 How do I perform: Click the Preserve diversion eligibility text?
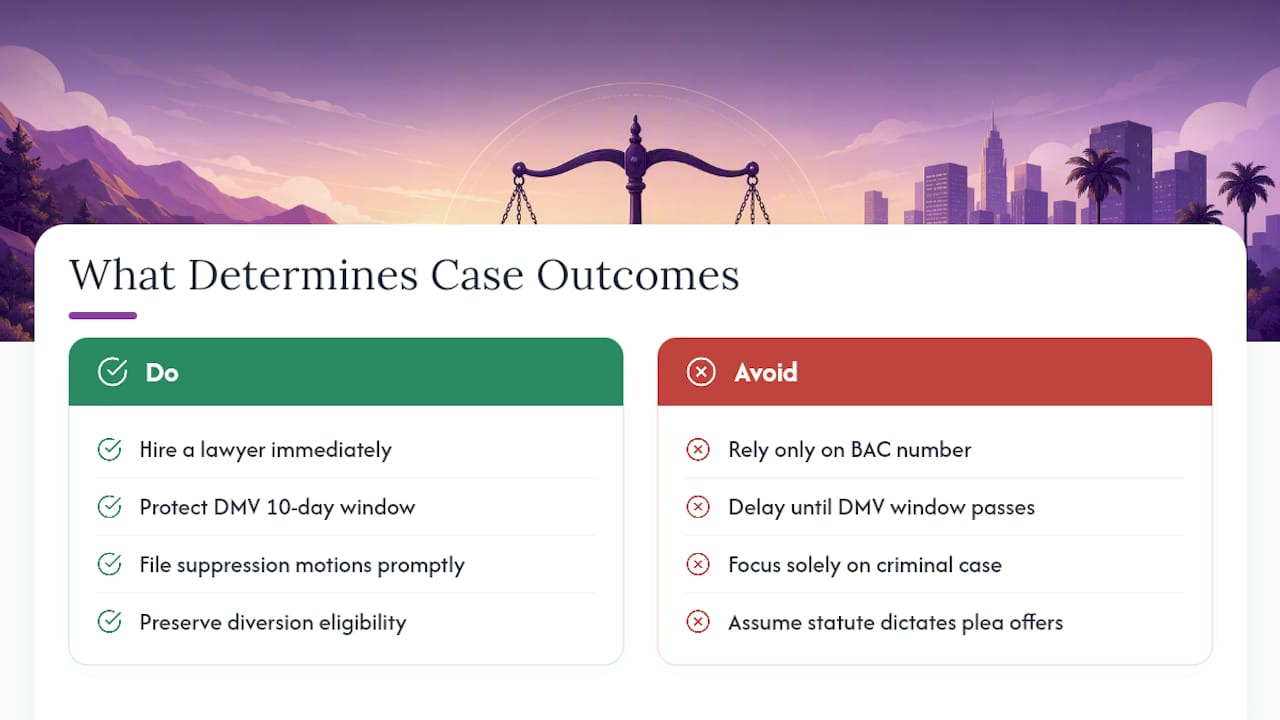point(272,622)
